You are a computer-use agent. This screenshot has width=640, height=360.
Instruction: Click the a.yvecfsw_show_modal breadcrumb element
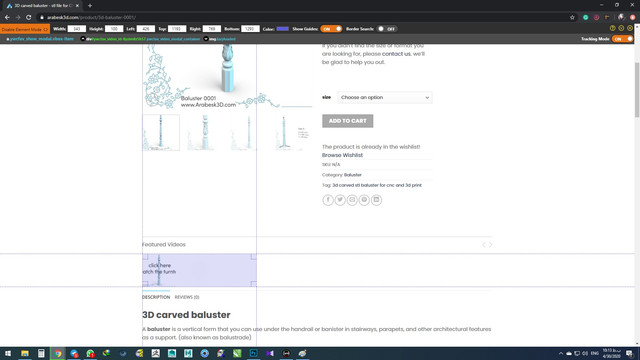pyautogui.click(x=40, y=39)
